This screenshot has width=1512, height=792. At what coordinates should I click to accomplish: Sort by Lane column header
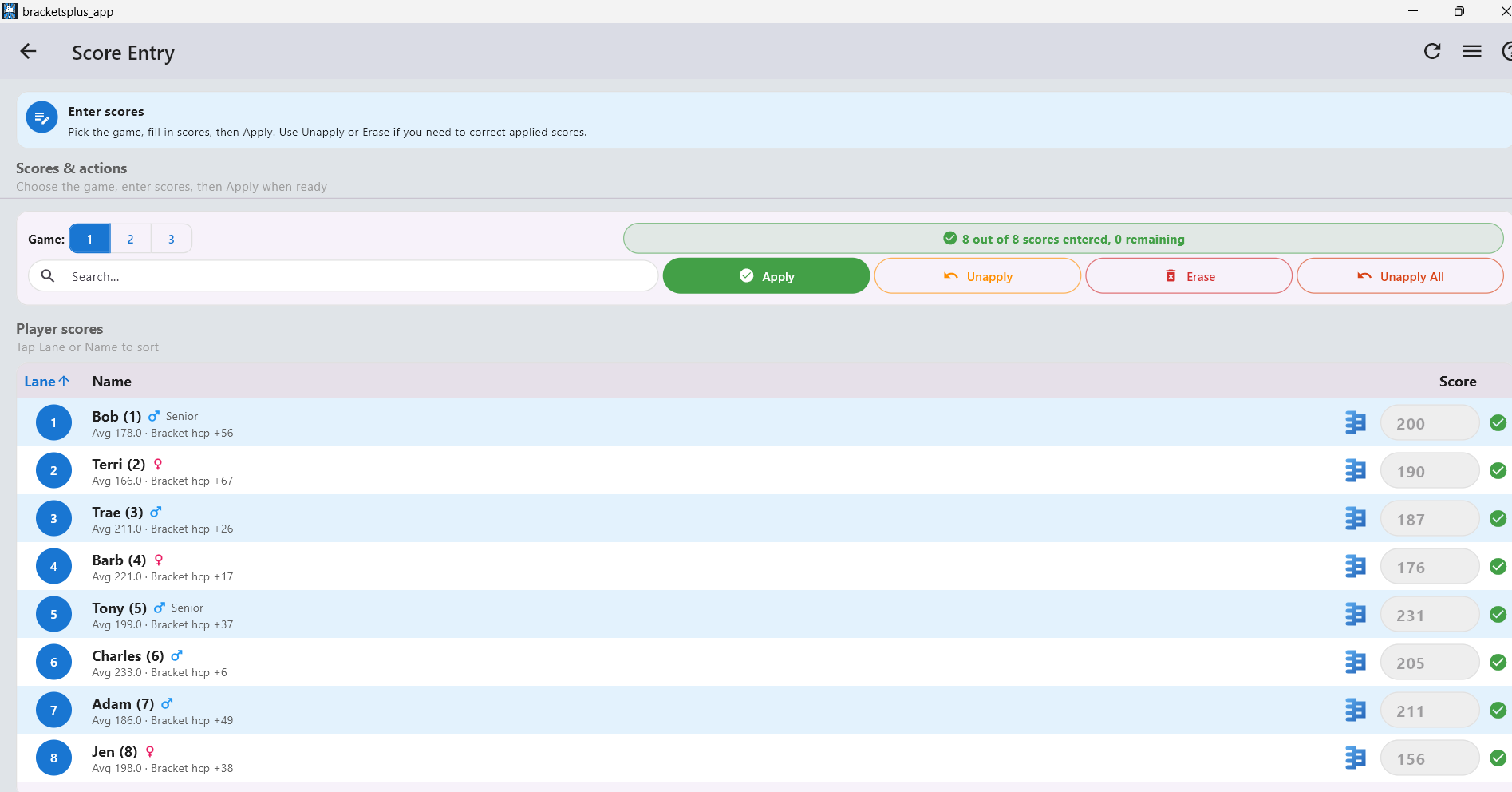(x=46, y=382)
